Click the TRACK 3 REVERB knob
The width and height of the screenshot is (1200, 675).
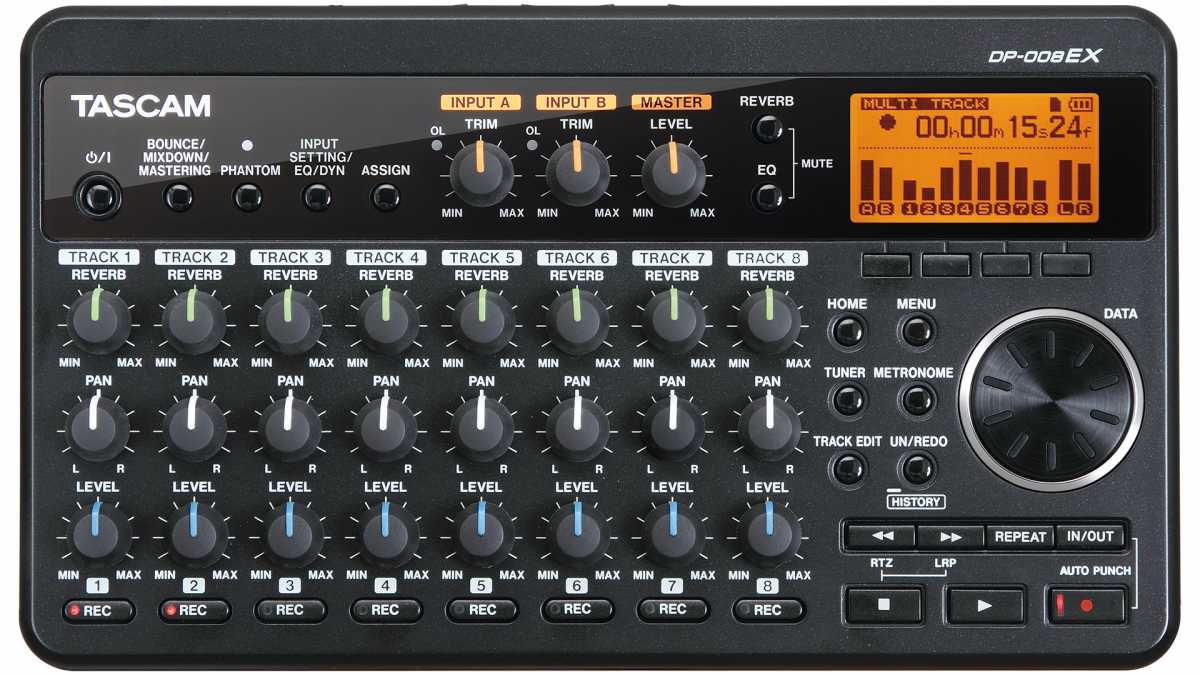[x=290, y=320]
